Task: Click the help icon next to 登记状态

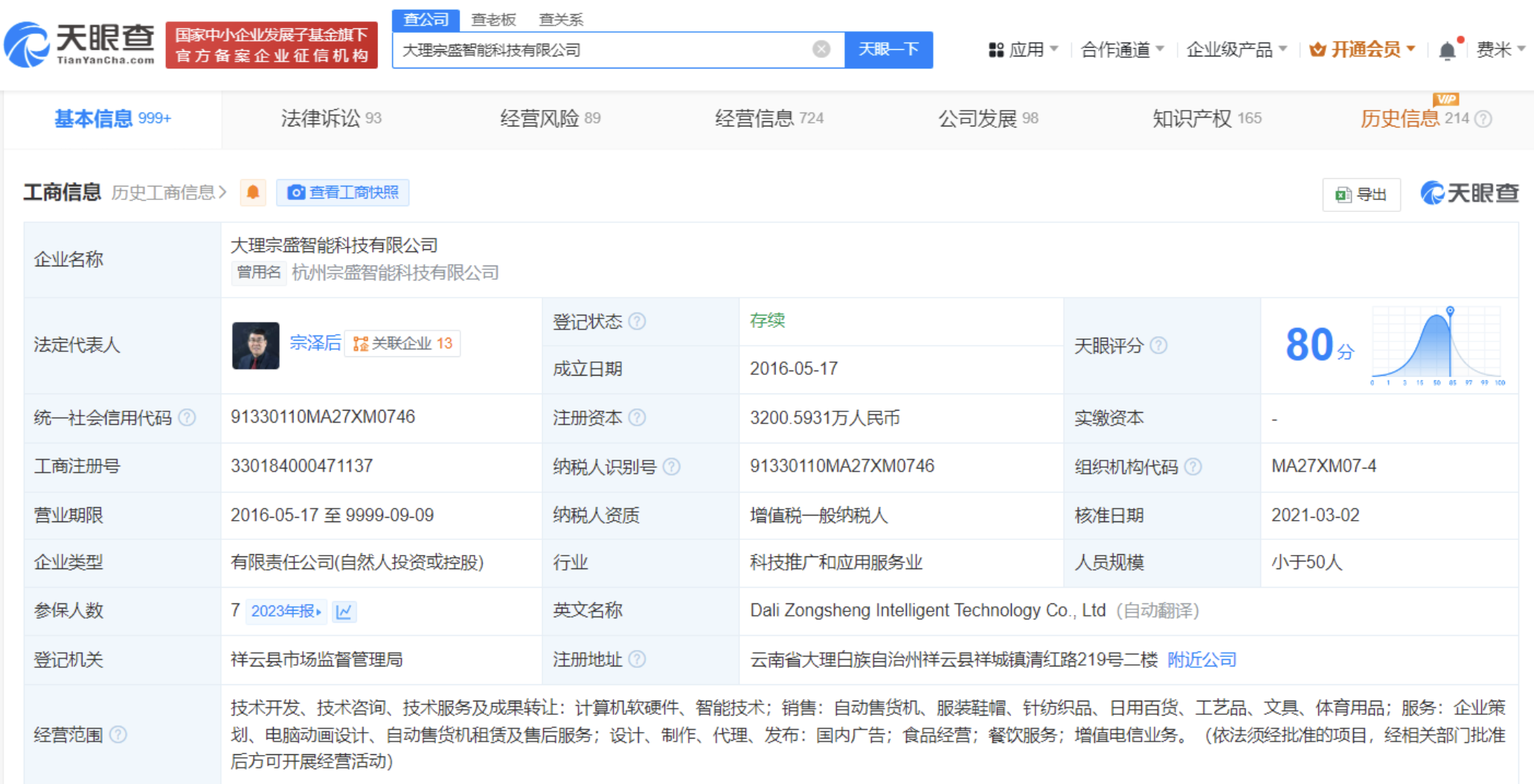Action: coord(637,321)
